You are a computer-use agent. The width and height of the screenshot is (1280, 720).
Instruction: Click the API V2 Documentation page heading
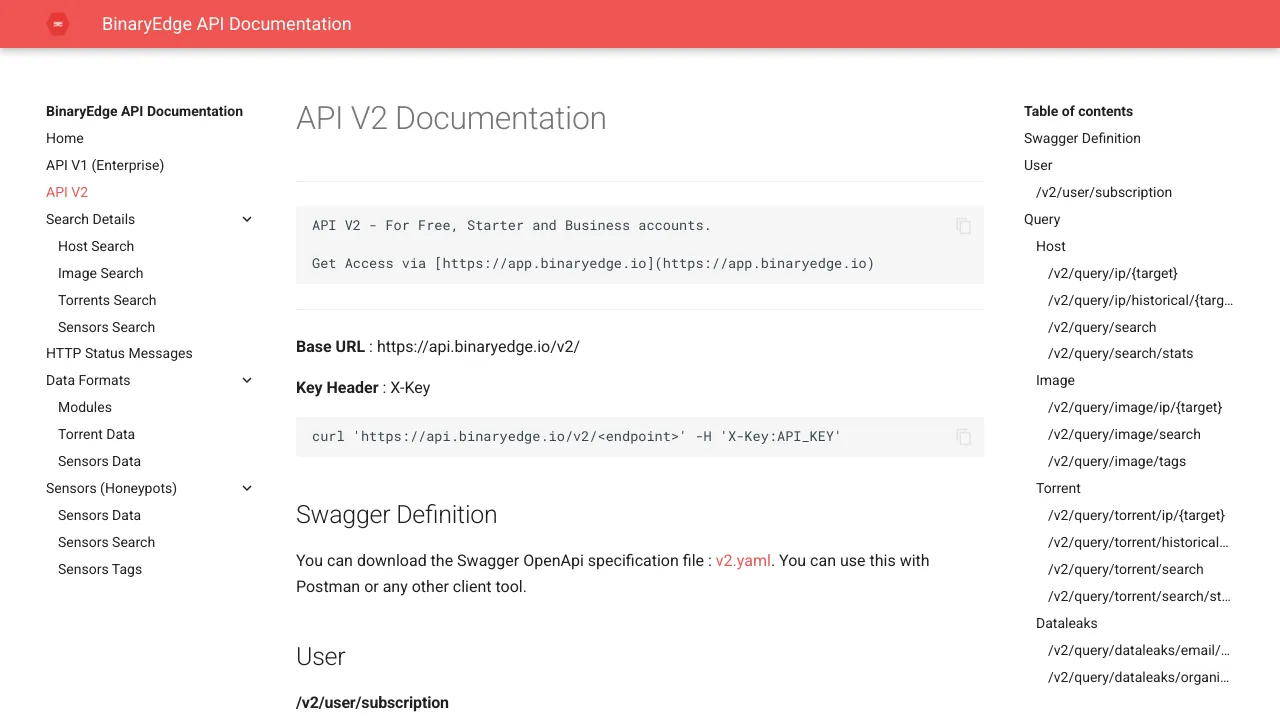tap(451, 118)
